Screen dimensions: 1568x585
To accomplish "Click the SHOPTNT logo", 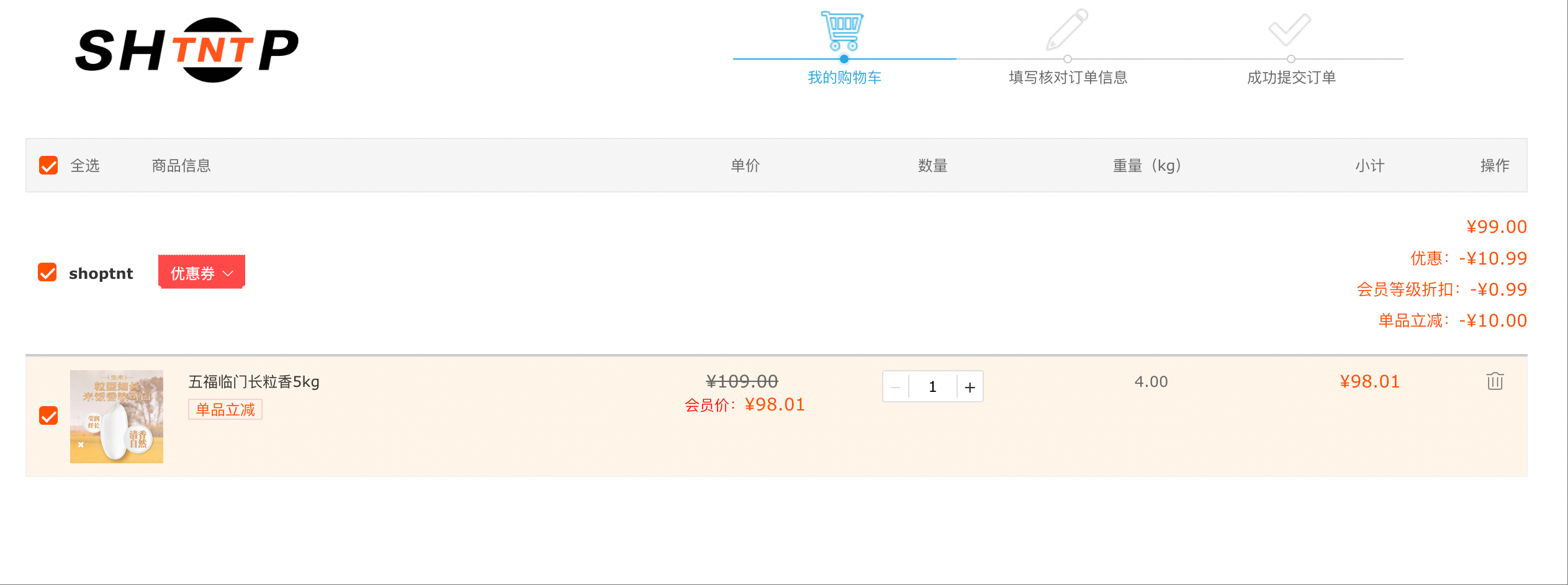I will point(187,50).
